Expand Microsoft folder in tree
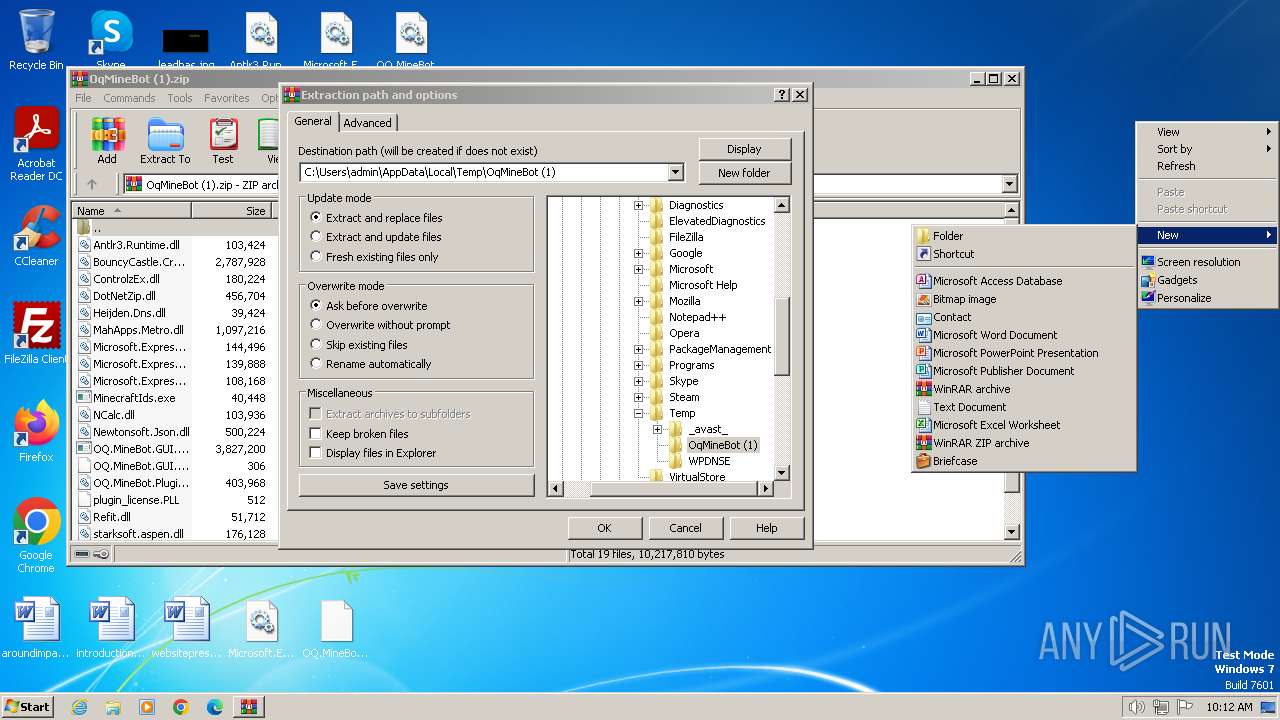Image resolution: width=1280 pixels, height=720 pixels. (x=639, y=269)
